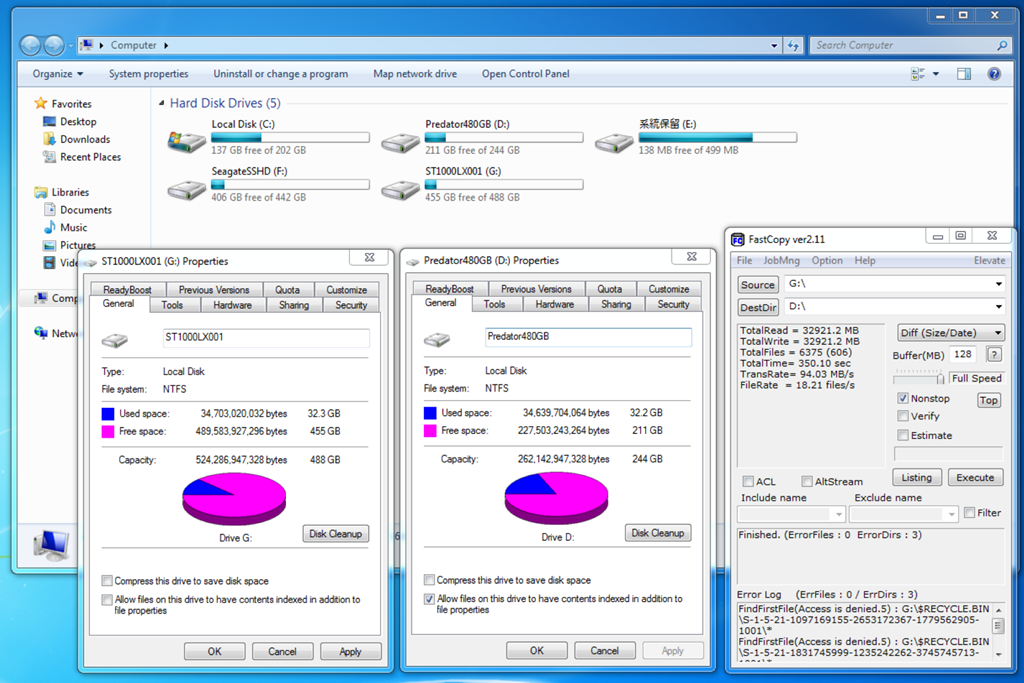Enable Verify option in FastCopy

[x=903, y=416]
